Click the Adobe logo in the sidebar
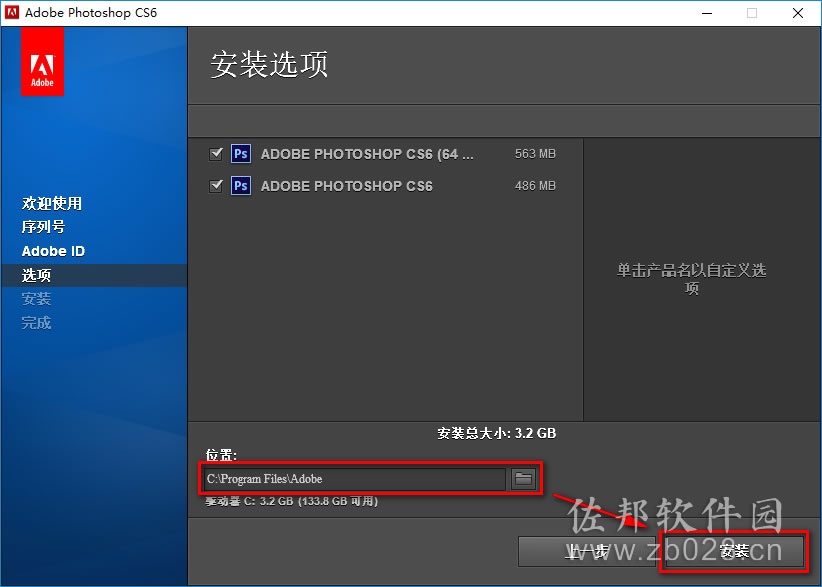Image resolution: width=822 pixels, height=587 pixels. [42, 62]
